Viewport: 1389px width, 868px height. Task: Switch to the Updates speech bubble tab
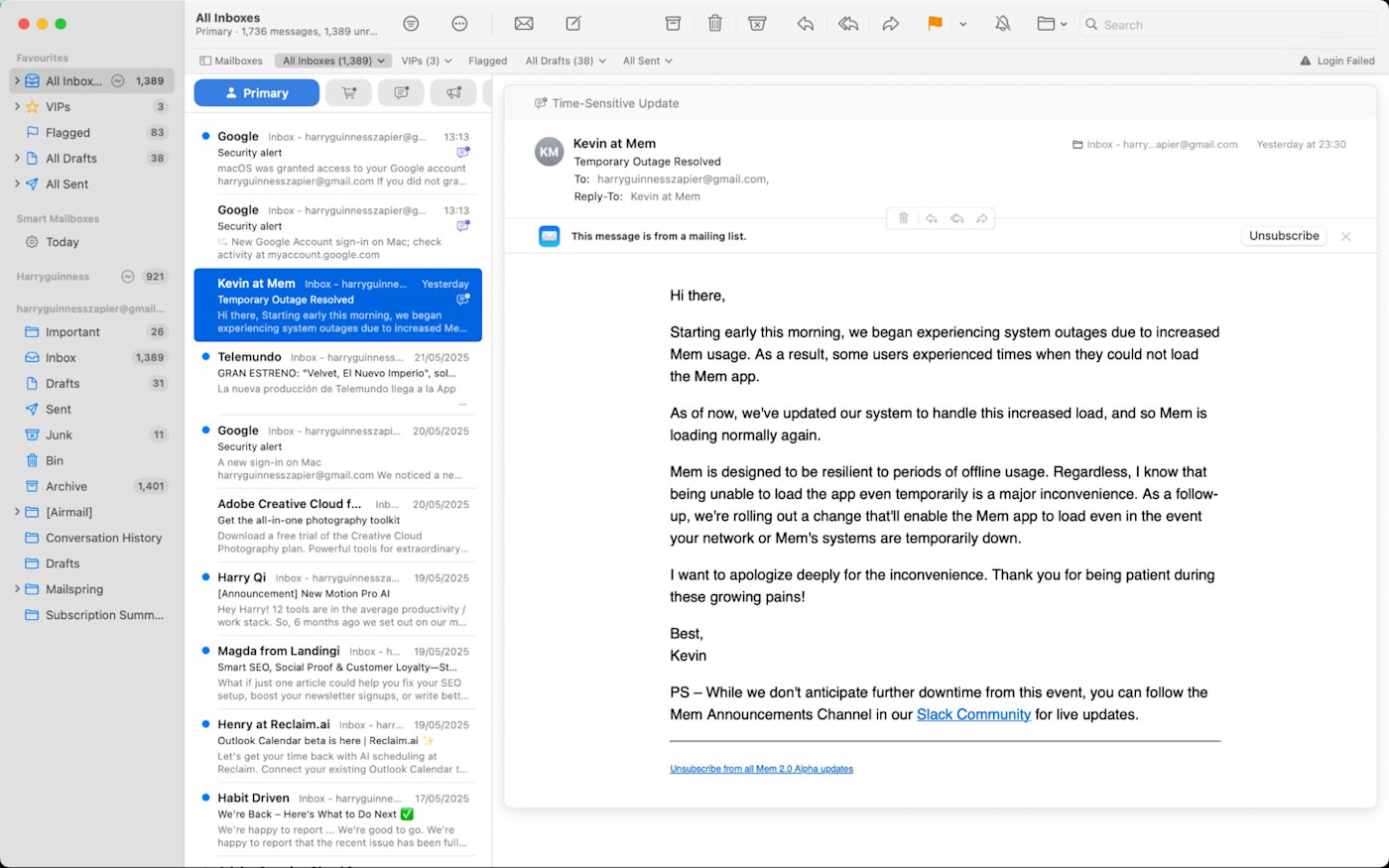click(401, 93)
